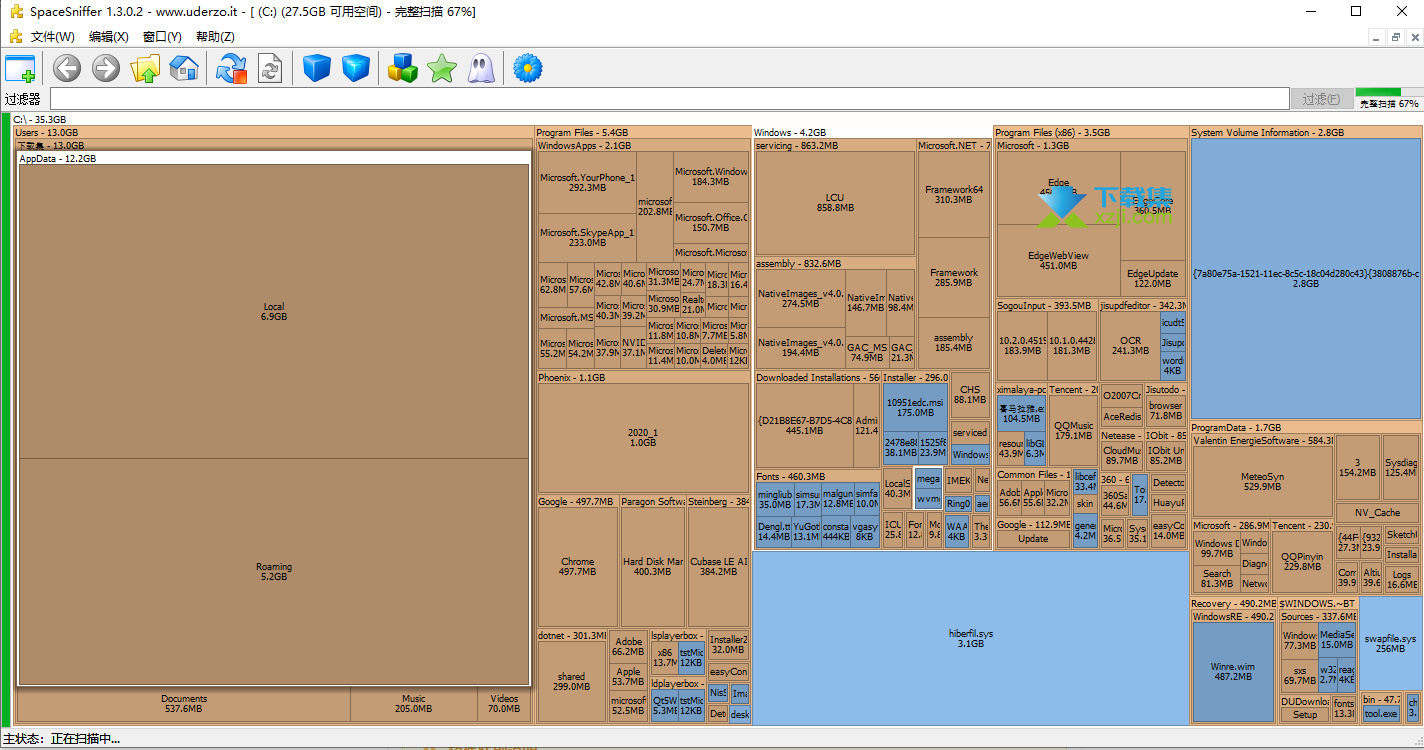The width and height of the screenshot is (1424, 750).
Task: Select the shared 299.0MB dotnet block
Action: click(572, 681)
